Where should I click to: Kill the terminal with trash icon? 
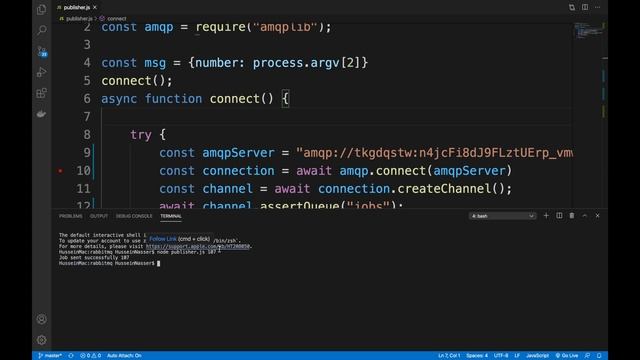572,216
